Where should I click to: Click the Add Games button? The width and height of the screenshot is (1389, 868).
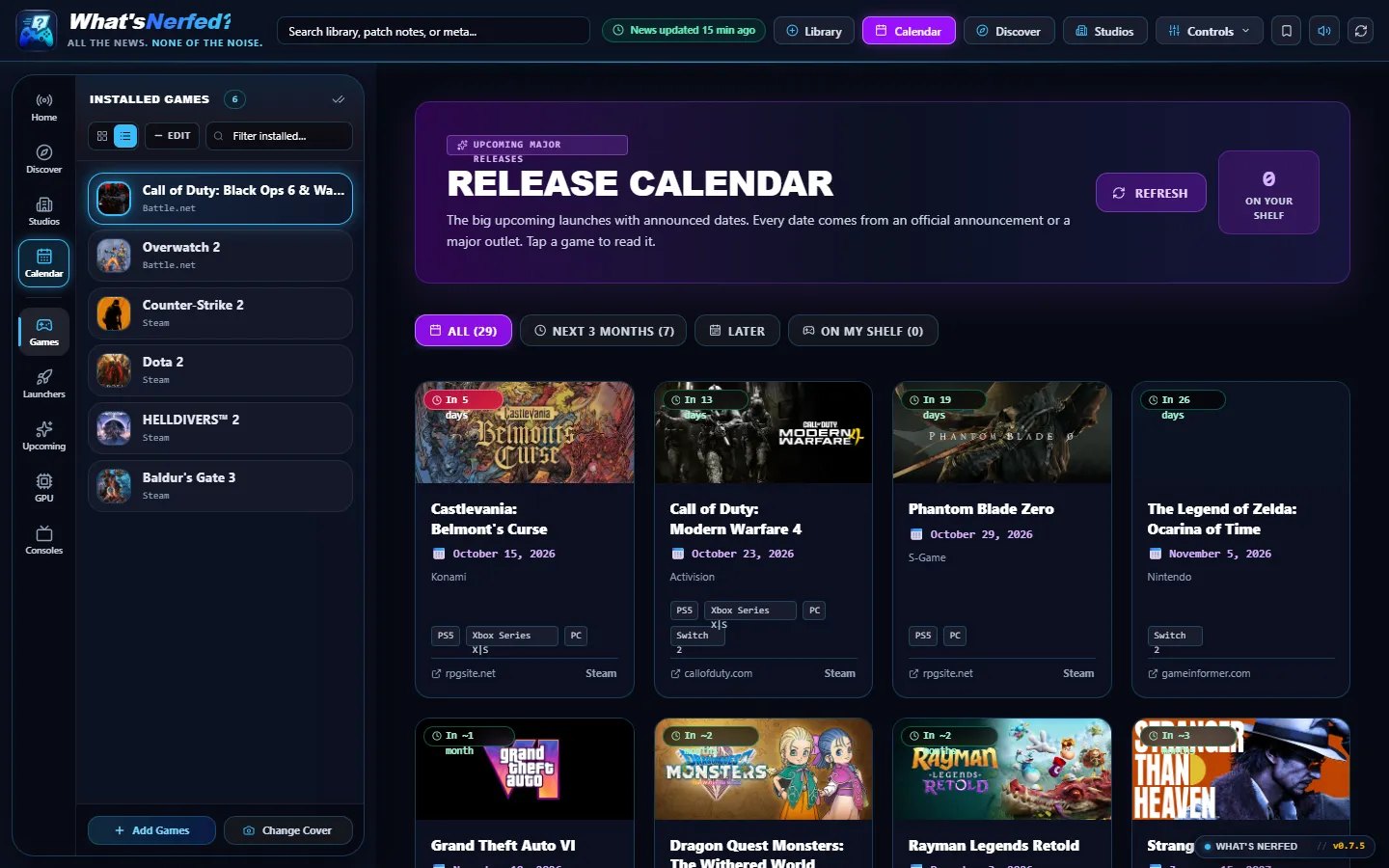151,830
